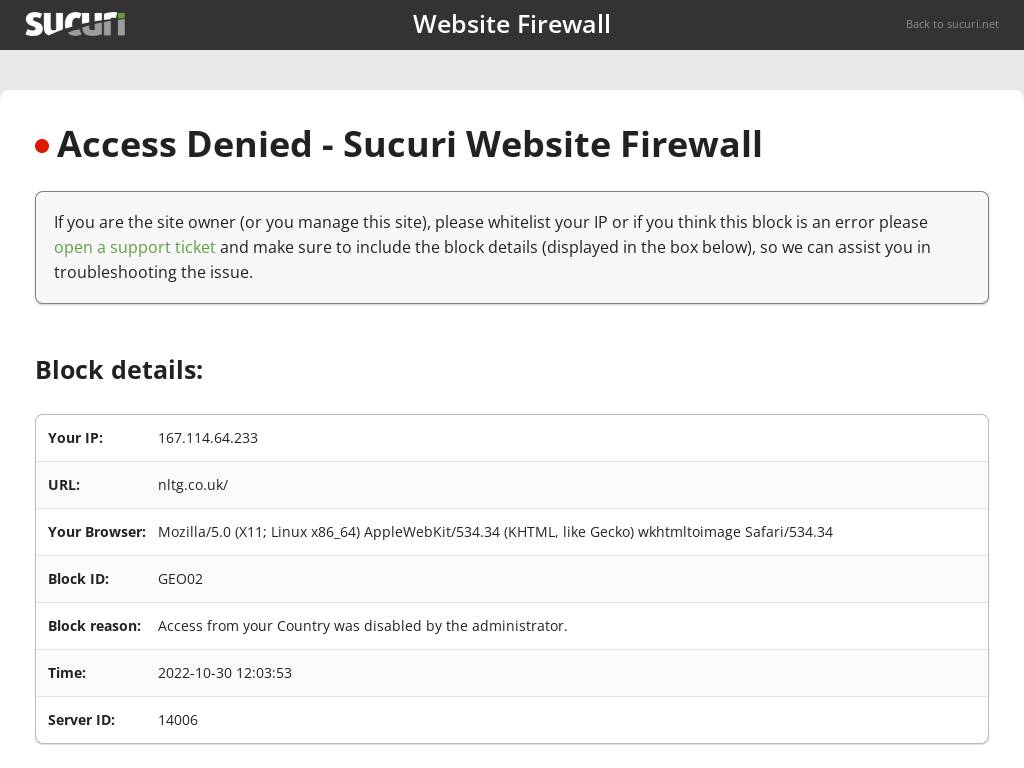Click the blocked URL nltg.co.uk/

193,485
